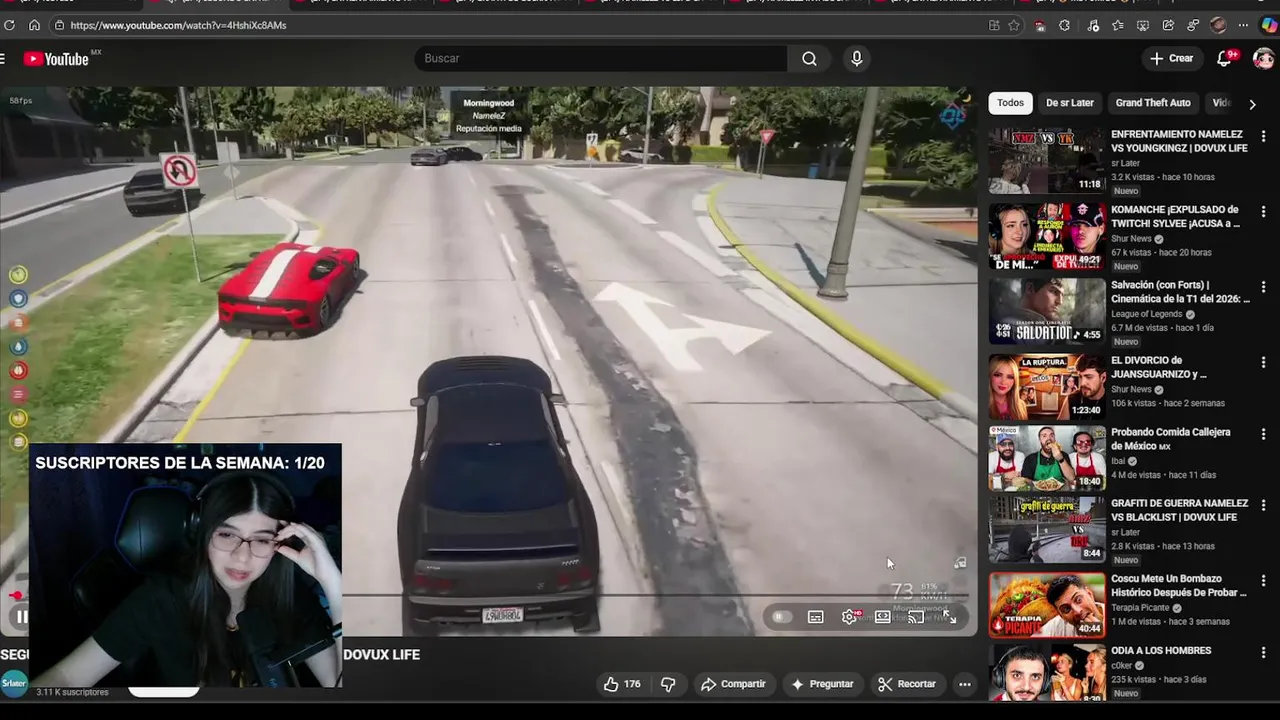Image resolution: width=1280 pixels, height=720 pixels.
Task: Open ENFRENTAMIENTO NAMELEZ VS YOUNGKINGZ thumbnail
Action: 1047,160
